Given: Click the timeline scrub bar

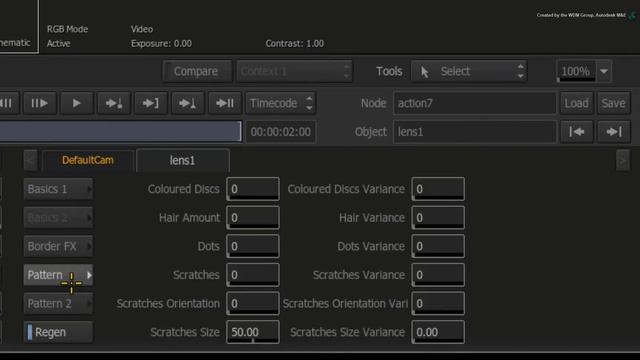Looking at the screenshot, I should point(120,131).
